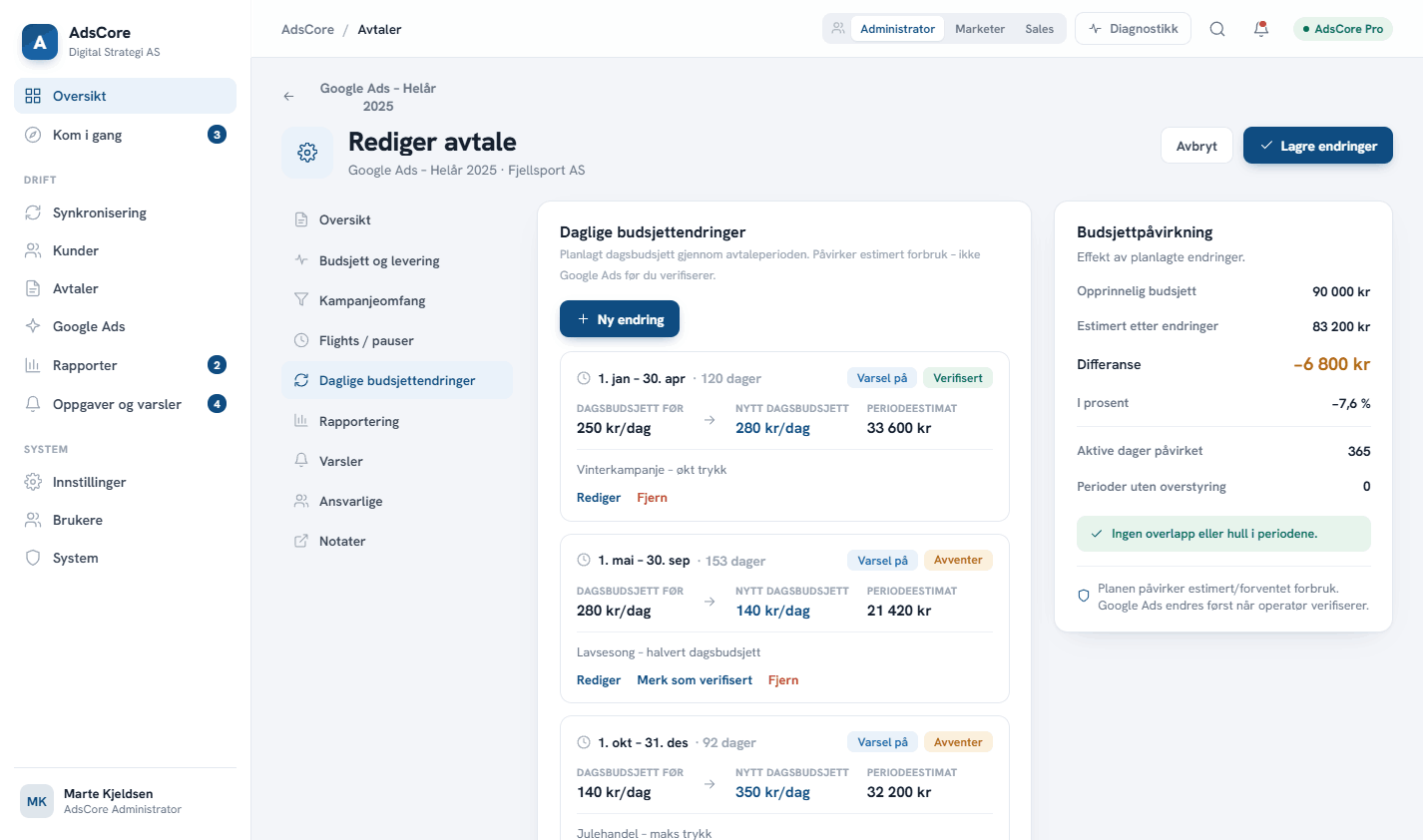This screenshot has width=1423, height=840.
Task: Click the Verifisert status badge
Action: click(x=958, y=378)
